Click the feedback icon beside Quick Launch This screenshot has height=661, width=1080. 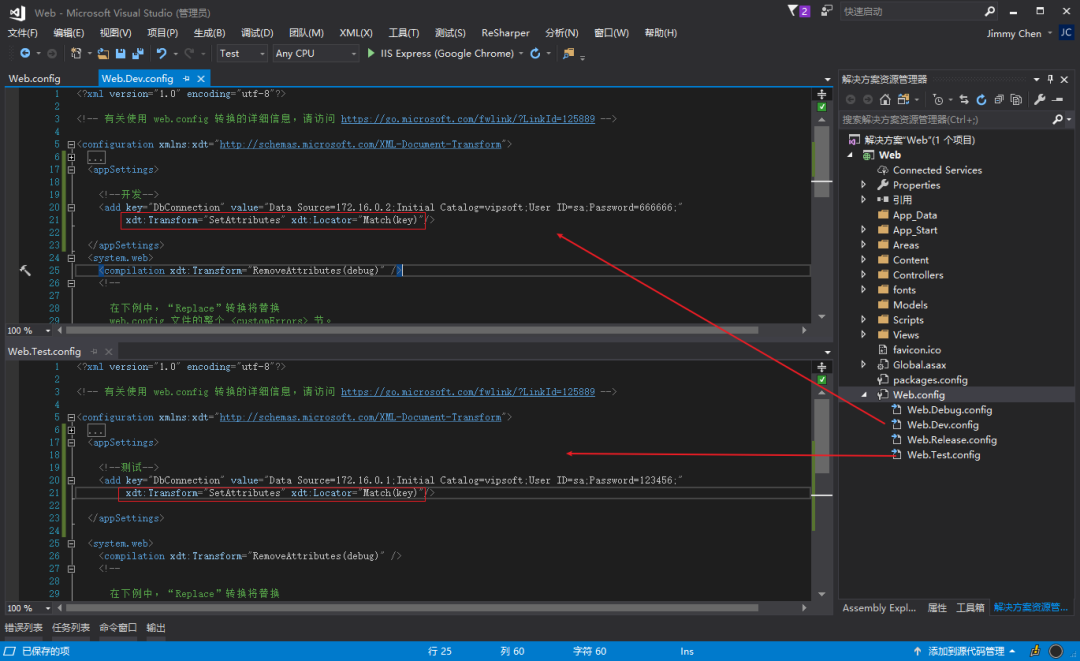[827, 10]
